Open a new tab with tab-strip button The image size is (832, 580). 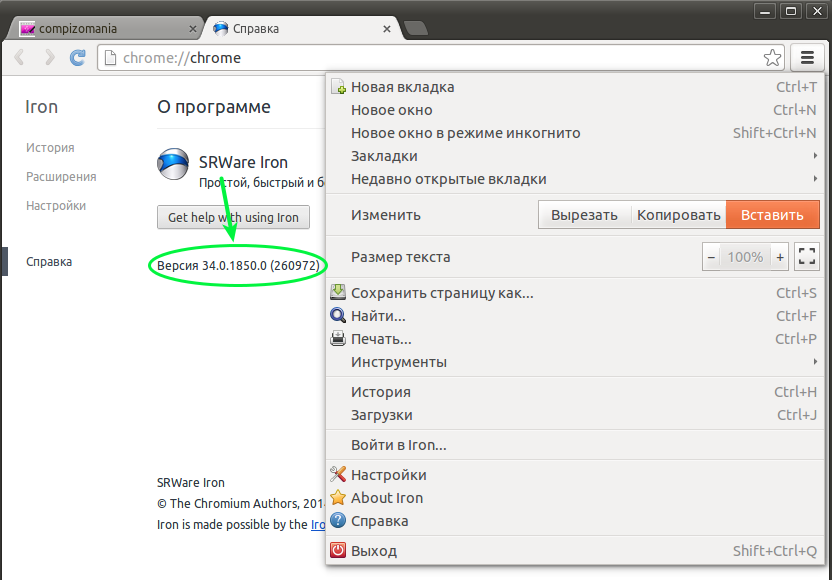click(x=415, y=29)
